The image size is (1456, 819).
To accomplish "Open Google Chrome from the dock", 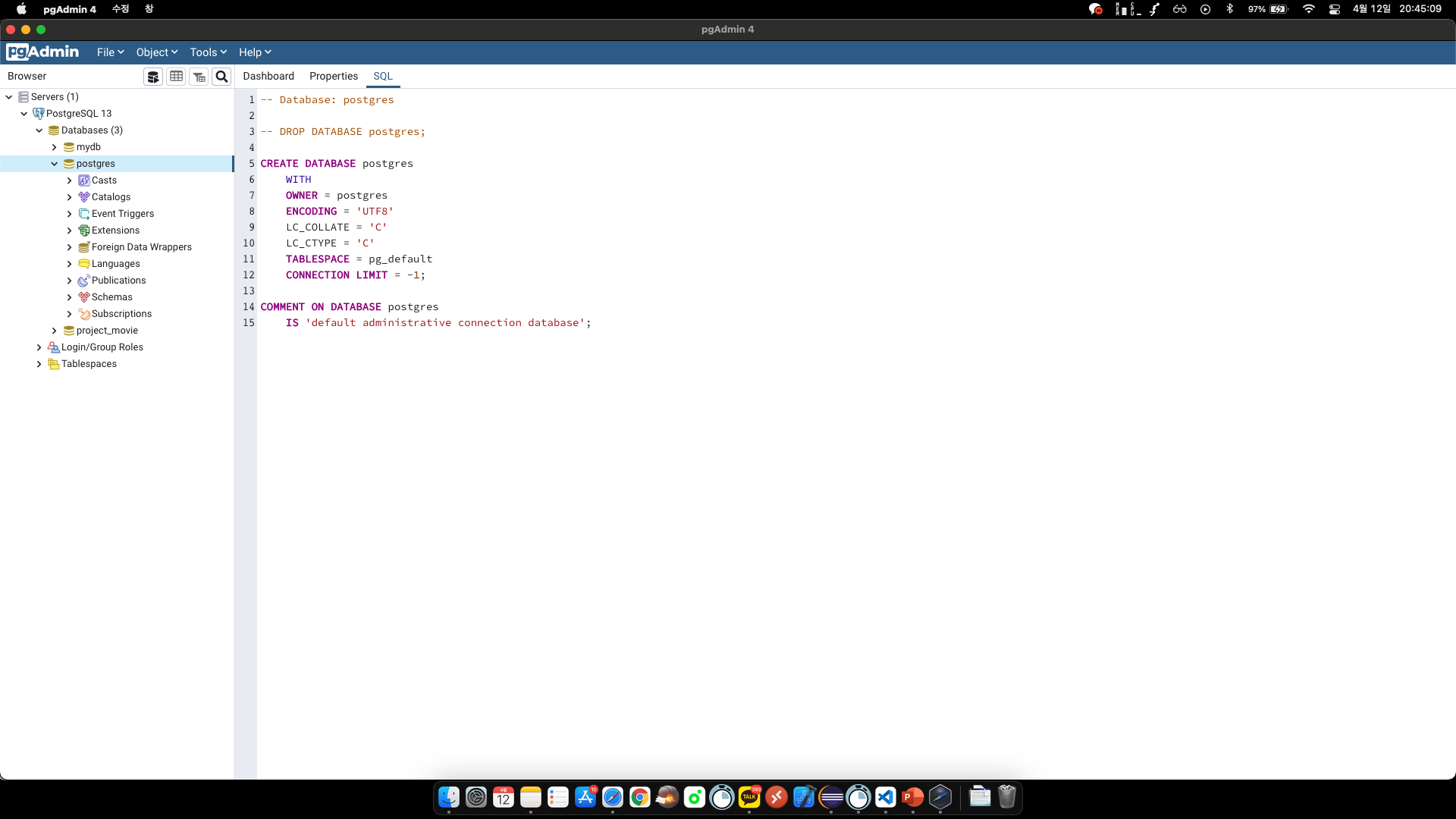I will [640, 797].
